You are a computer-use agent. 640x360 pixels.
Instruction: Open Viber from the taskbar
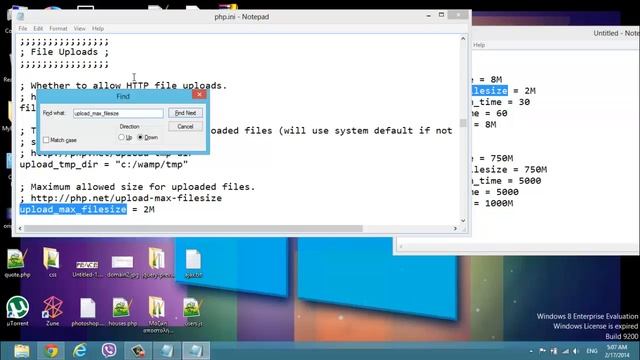[109, 351]
